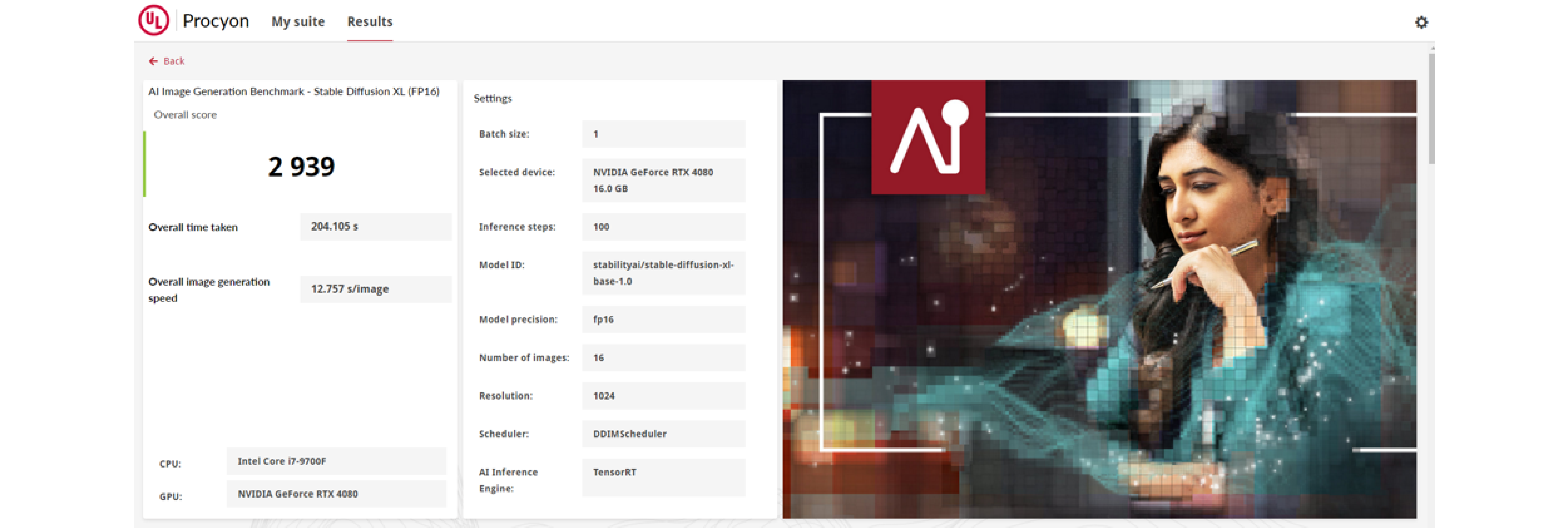Click the red AI logo badge
The height and width of the screenshot is (528, 1568).
[928, 137]
